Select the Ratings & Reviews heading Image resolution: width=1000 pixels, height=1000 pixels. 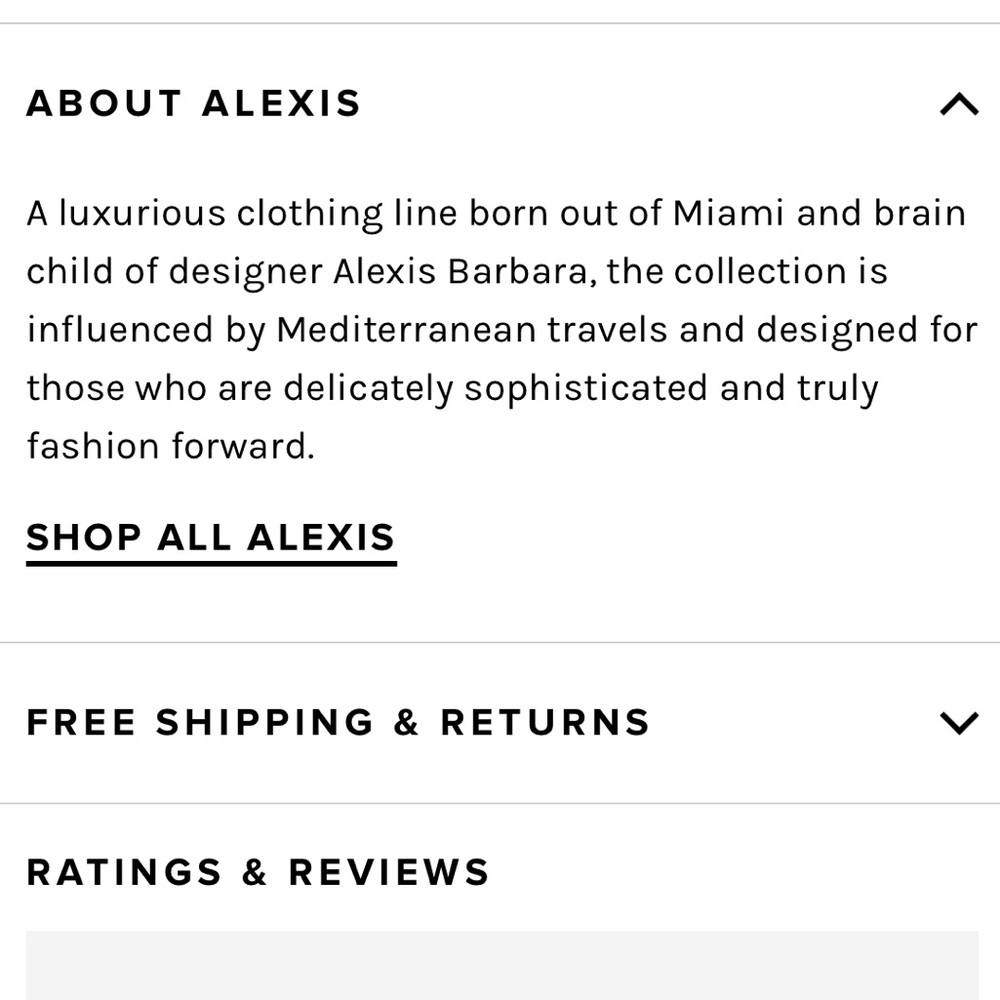click(x=258, y=872)
